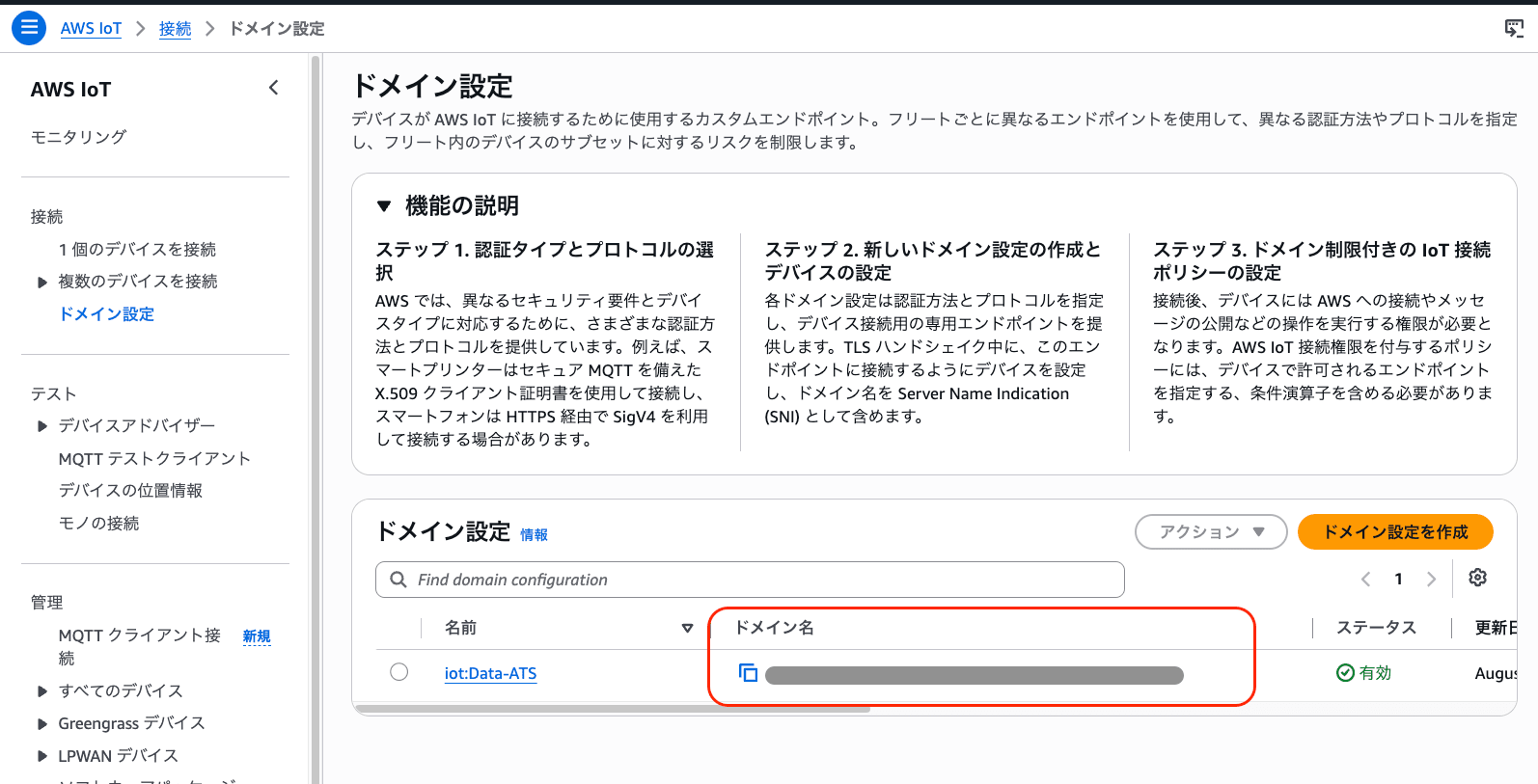This screenshot has width=1538, height=784.
Task: Click the 接続 section heading in the sidebar
Action: pyautogui.click(x=46, y=217)
